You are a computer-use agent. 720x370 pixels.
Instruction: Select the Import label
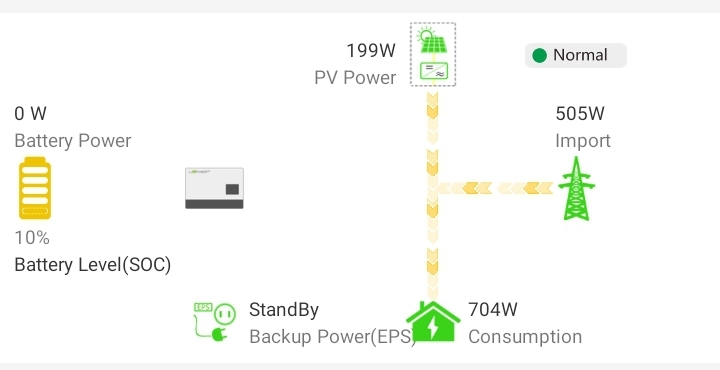583,140
